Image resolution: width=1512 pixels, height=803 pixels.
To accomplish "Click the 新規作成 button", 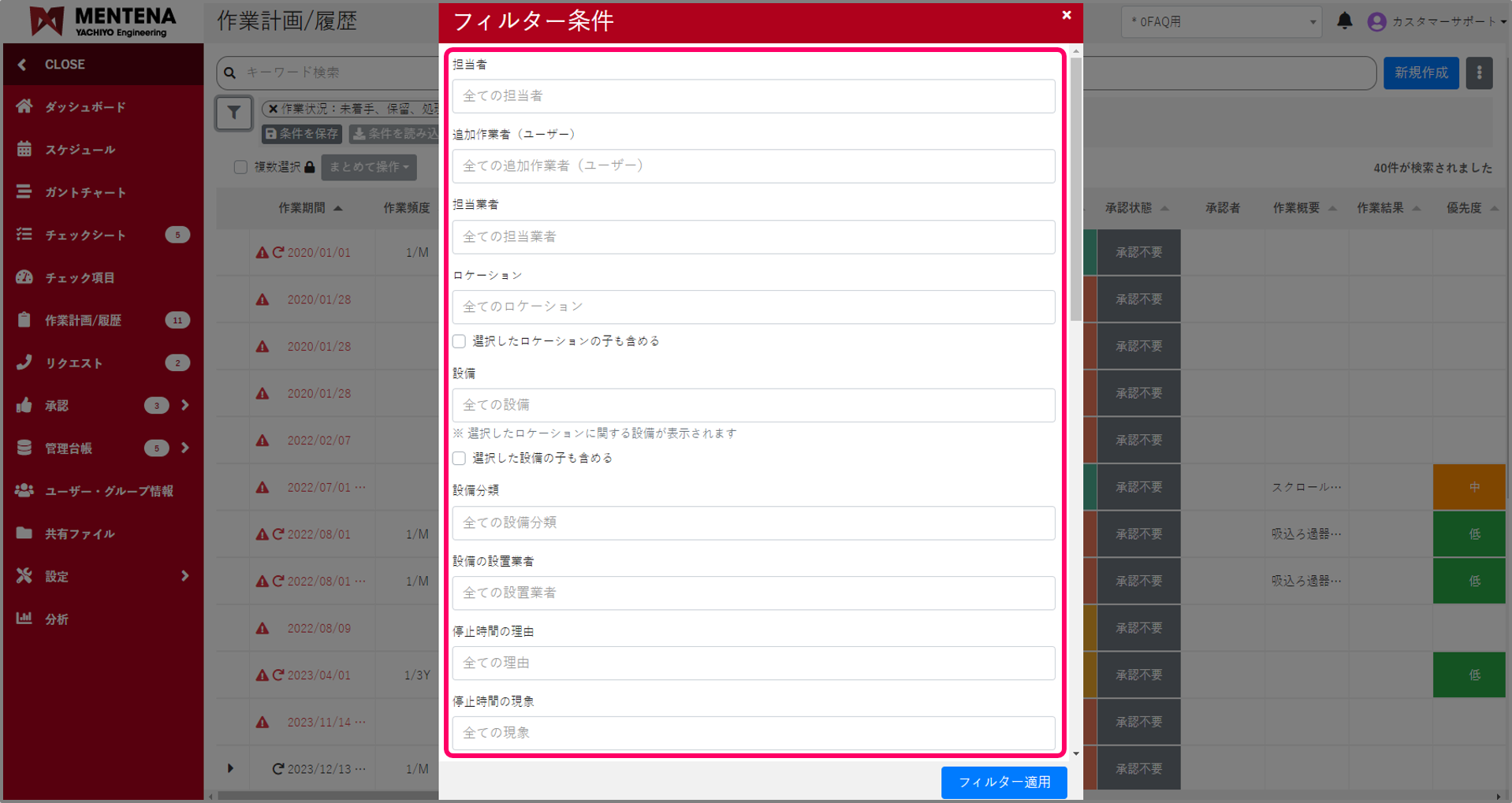I will click(1421, 72).
